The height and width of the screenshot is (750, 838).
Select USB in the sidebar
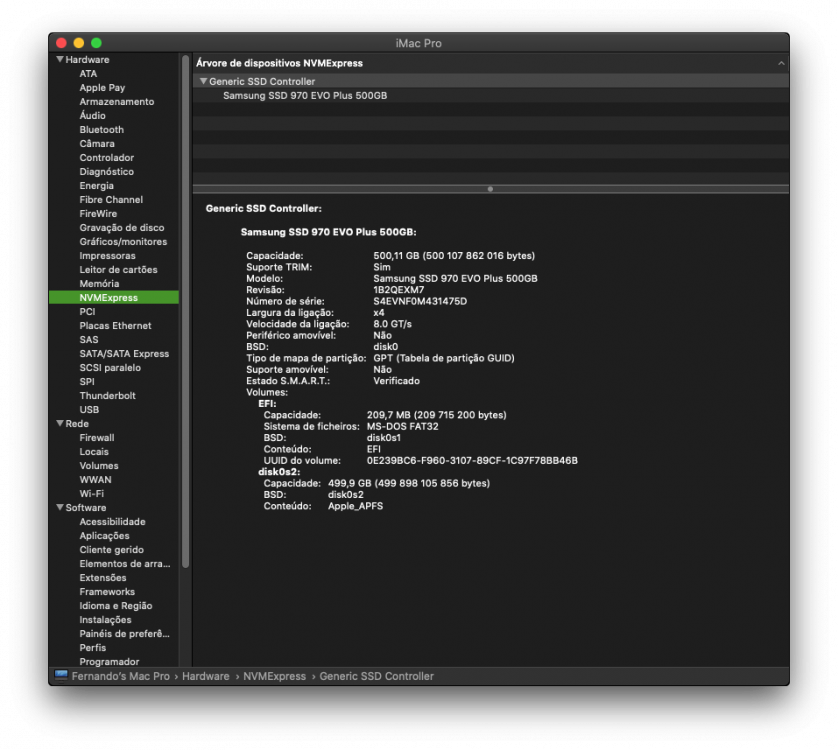point(89,409)
